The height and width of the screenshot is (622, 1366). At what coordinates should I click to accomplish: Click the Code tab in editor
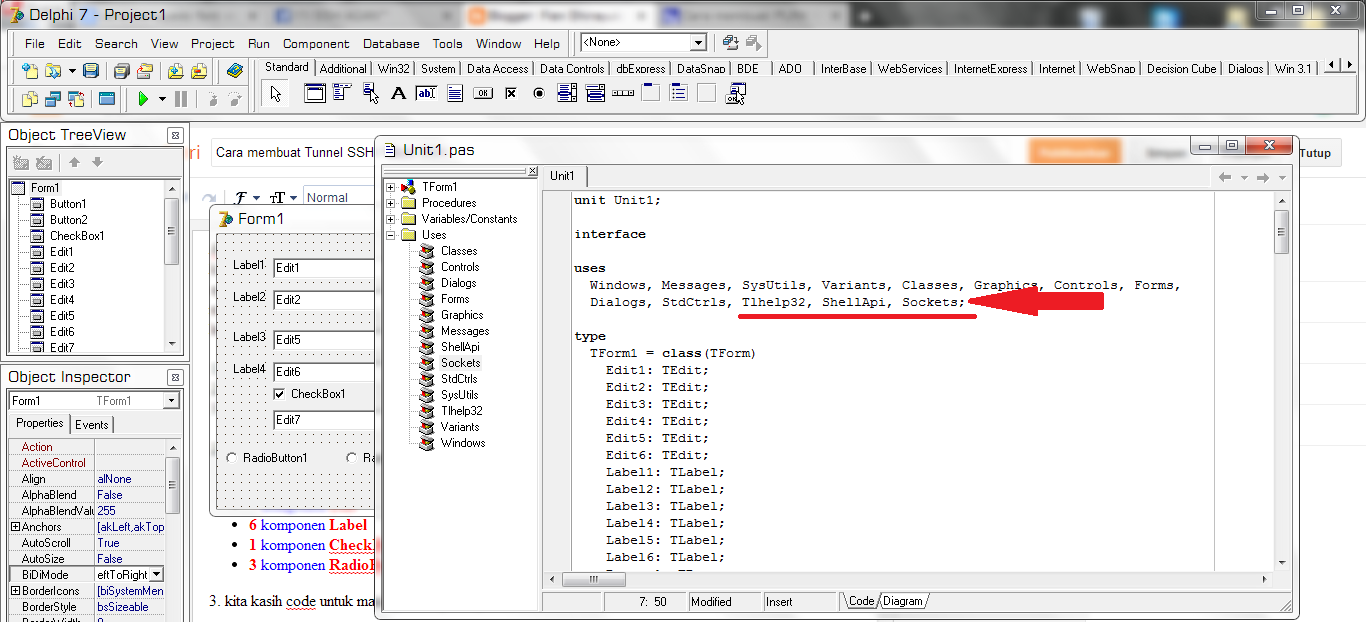click(x=861, y=601)
